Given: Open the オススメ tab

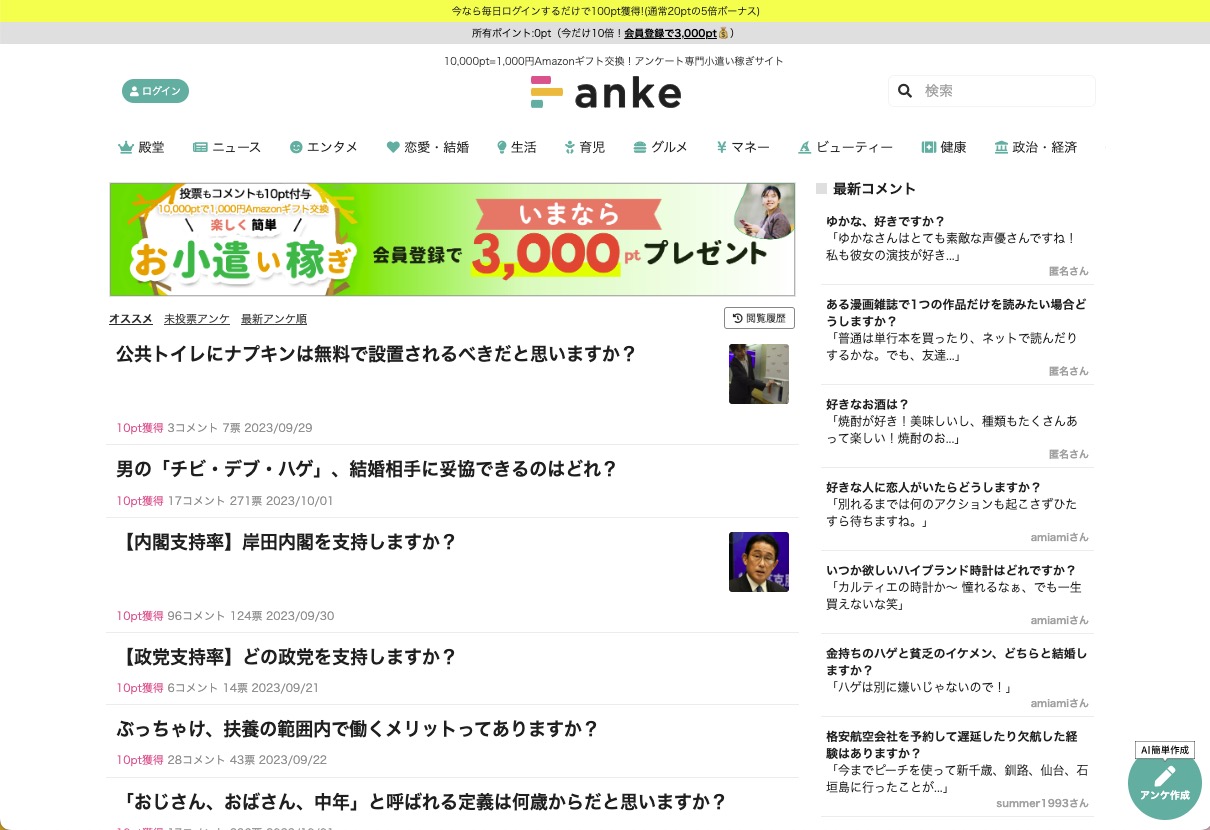Looking at the screenshot, I should (131, 318).
